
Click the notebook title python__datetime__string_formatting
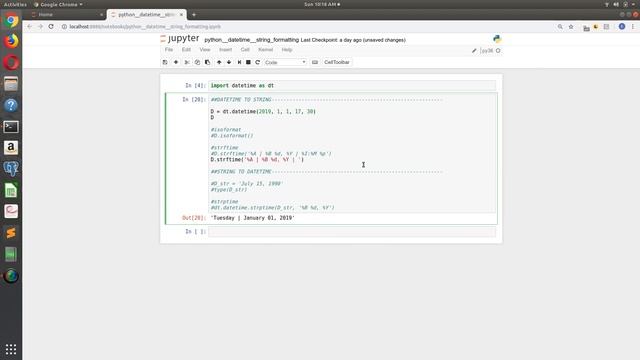click(x=251, y=40)
